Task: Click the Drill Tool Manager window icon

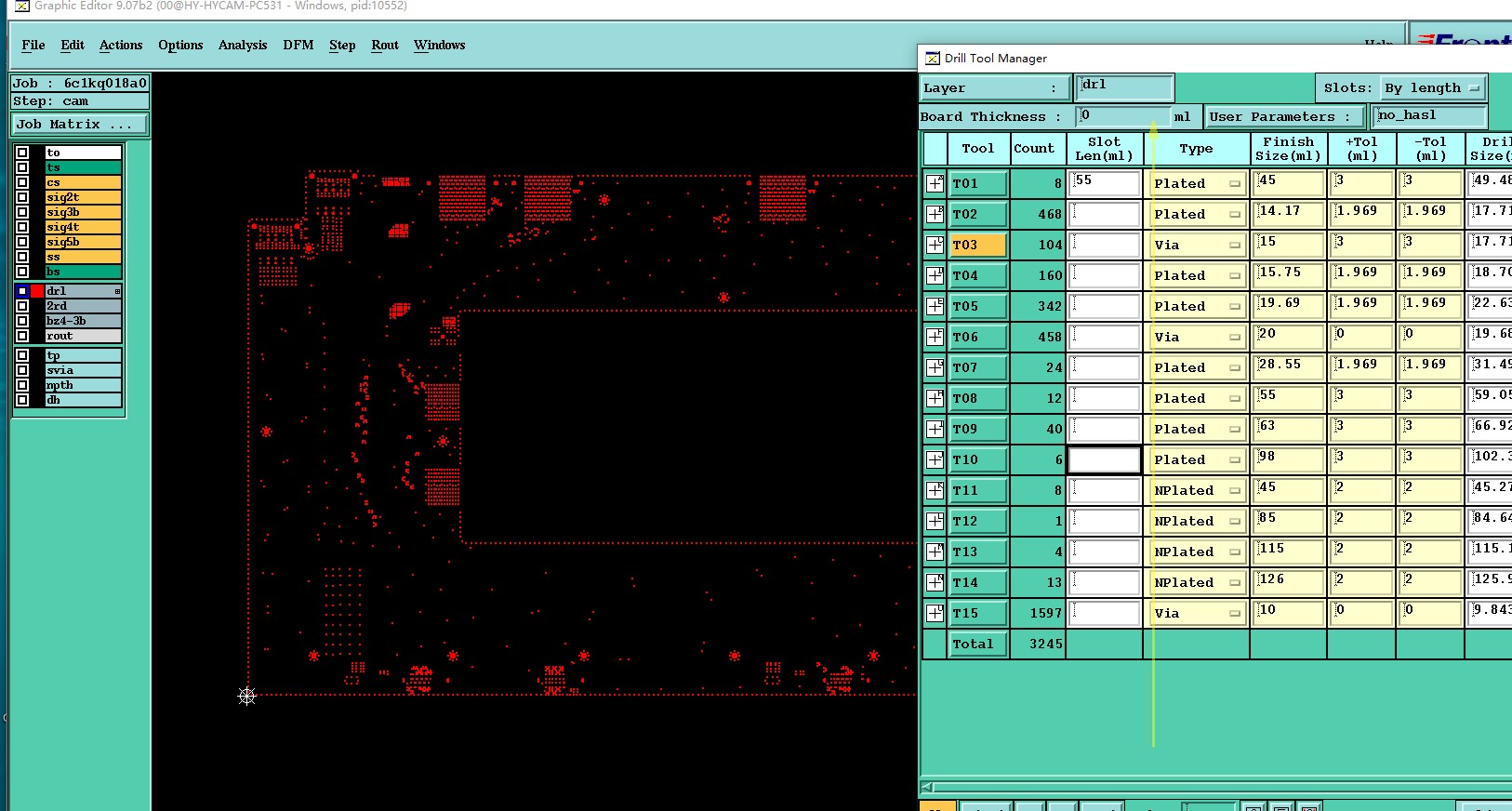Action: coord(932,58)
